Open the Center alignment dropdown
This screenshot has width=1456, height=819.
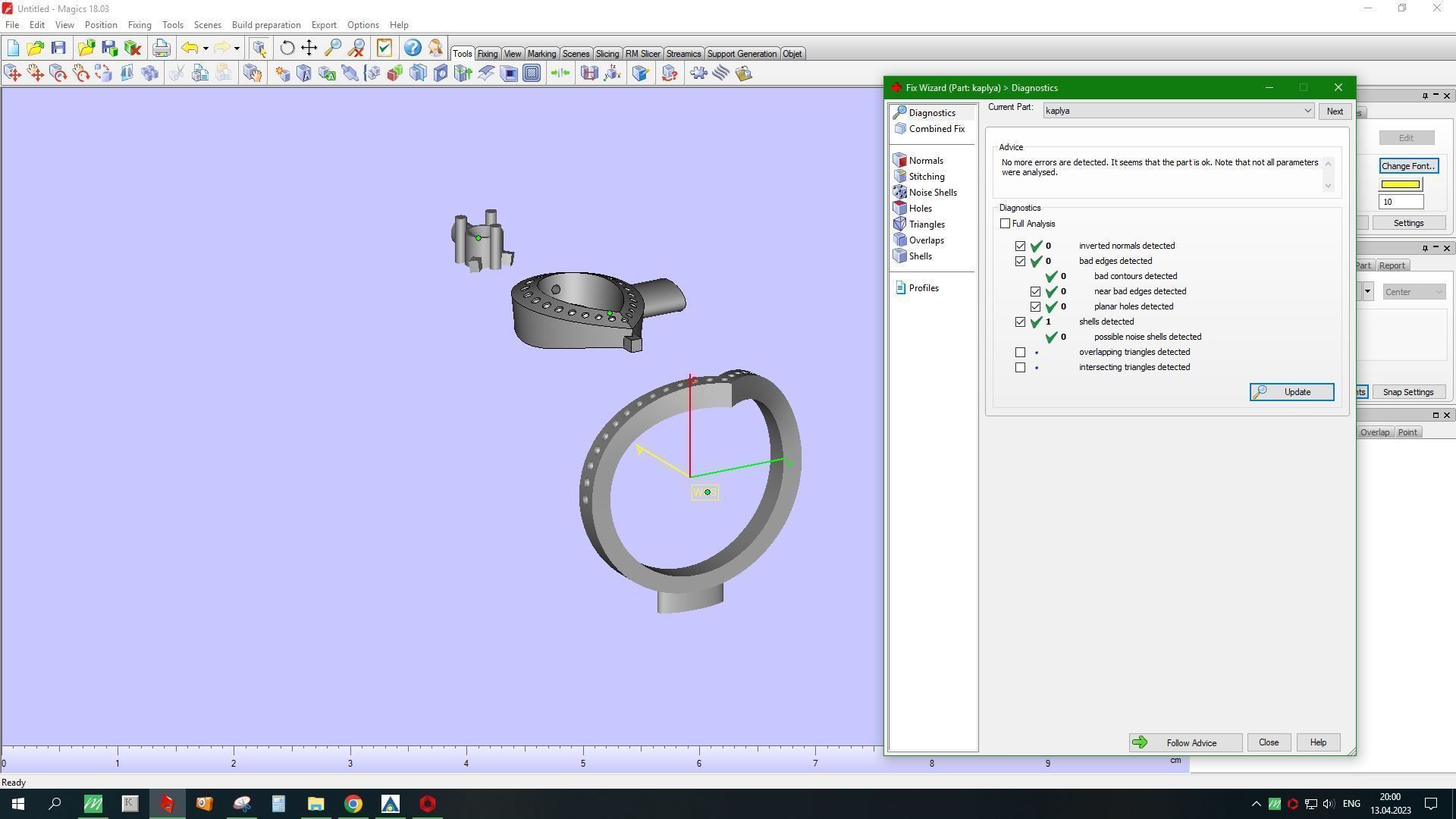[x=1414, y=292]
